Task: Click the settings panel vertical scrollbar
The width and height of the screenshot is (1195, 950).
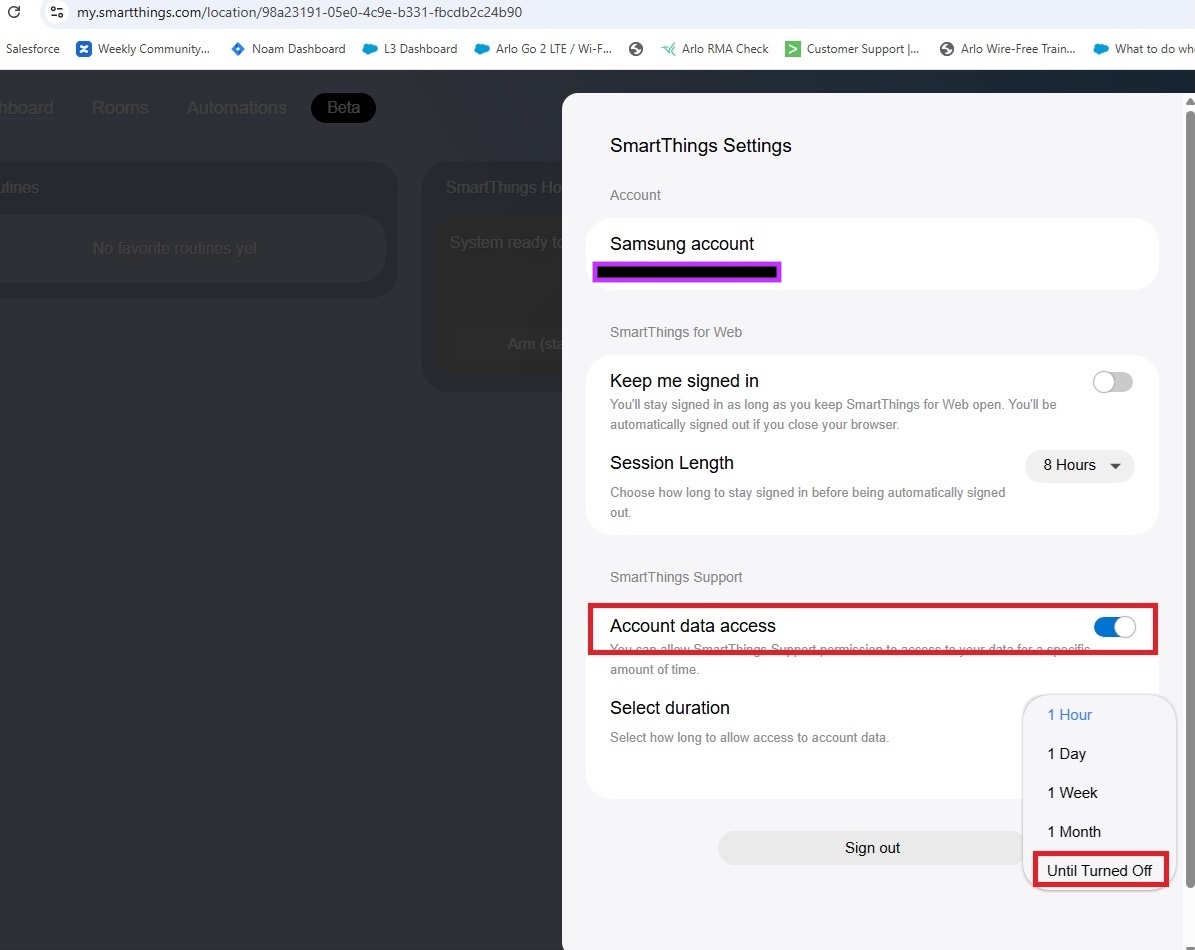Action: (1190, 499)
